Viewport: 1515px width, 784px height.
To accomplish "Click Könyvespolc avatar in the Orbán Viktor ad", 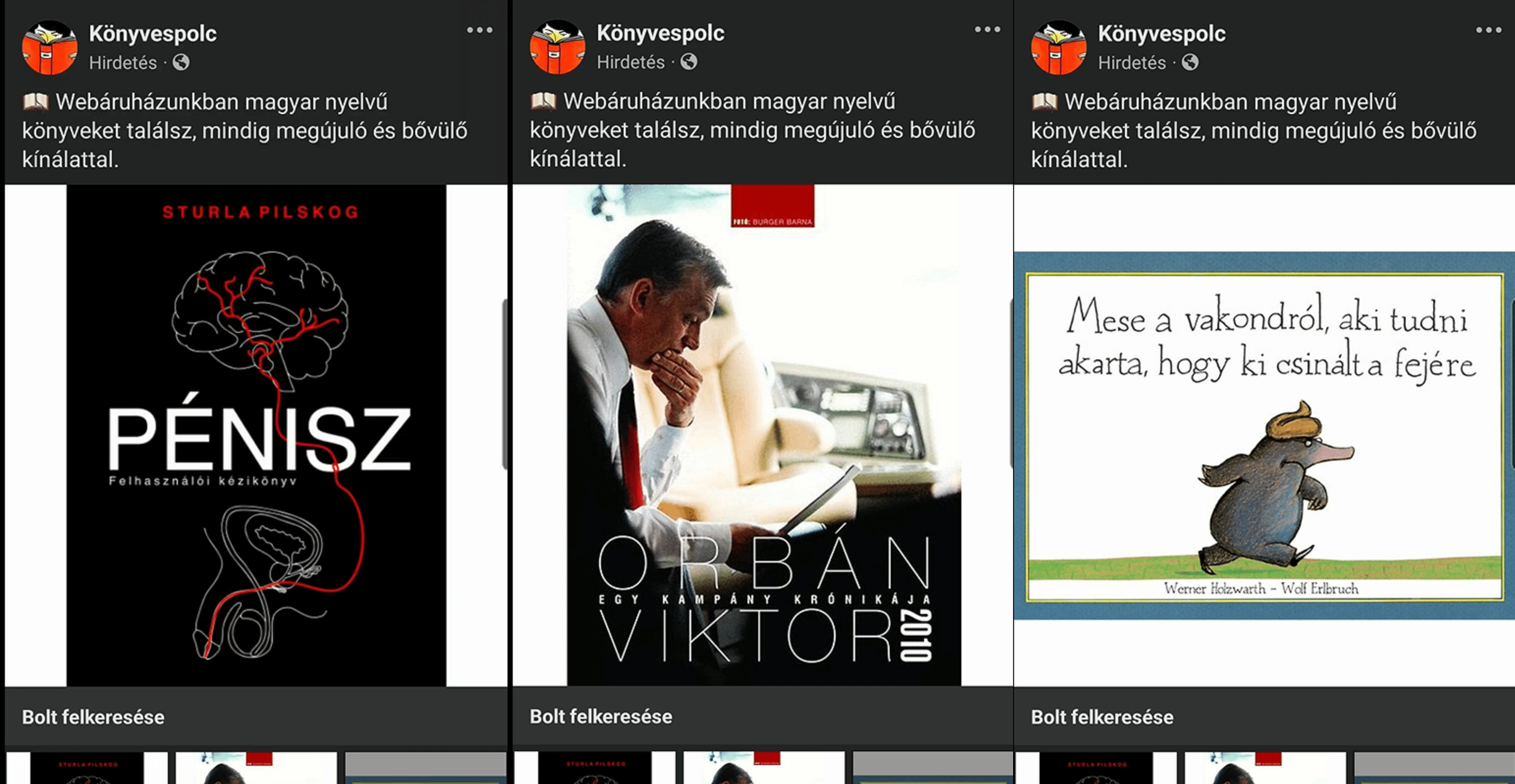I will 557,47.
